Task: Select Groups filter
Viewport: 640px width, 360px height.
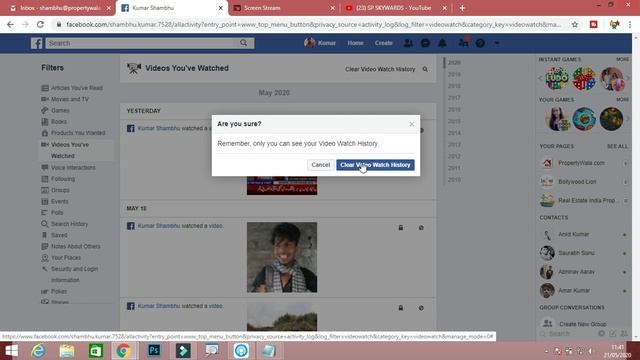Action: tap(56, 190)
